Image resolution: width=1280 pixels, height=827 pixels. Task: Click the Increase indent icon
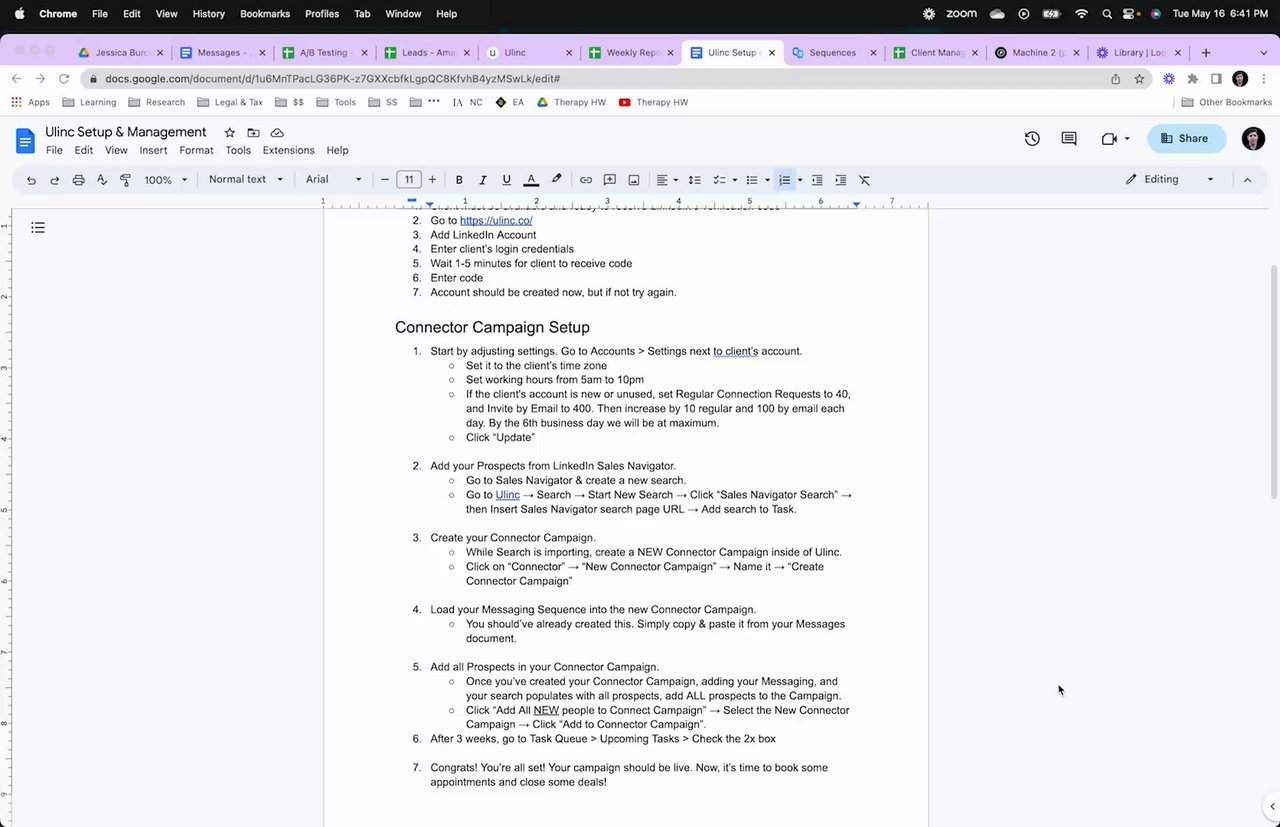(x=841, y=180)
